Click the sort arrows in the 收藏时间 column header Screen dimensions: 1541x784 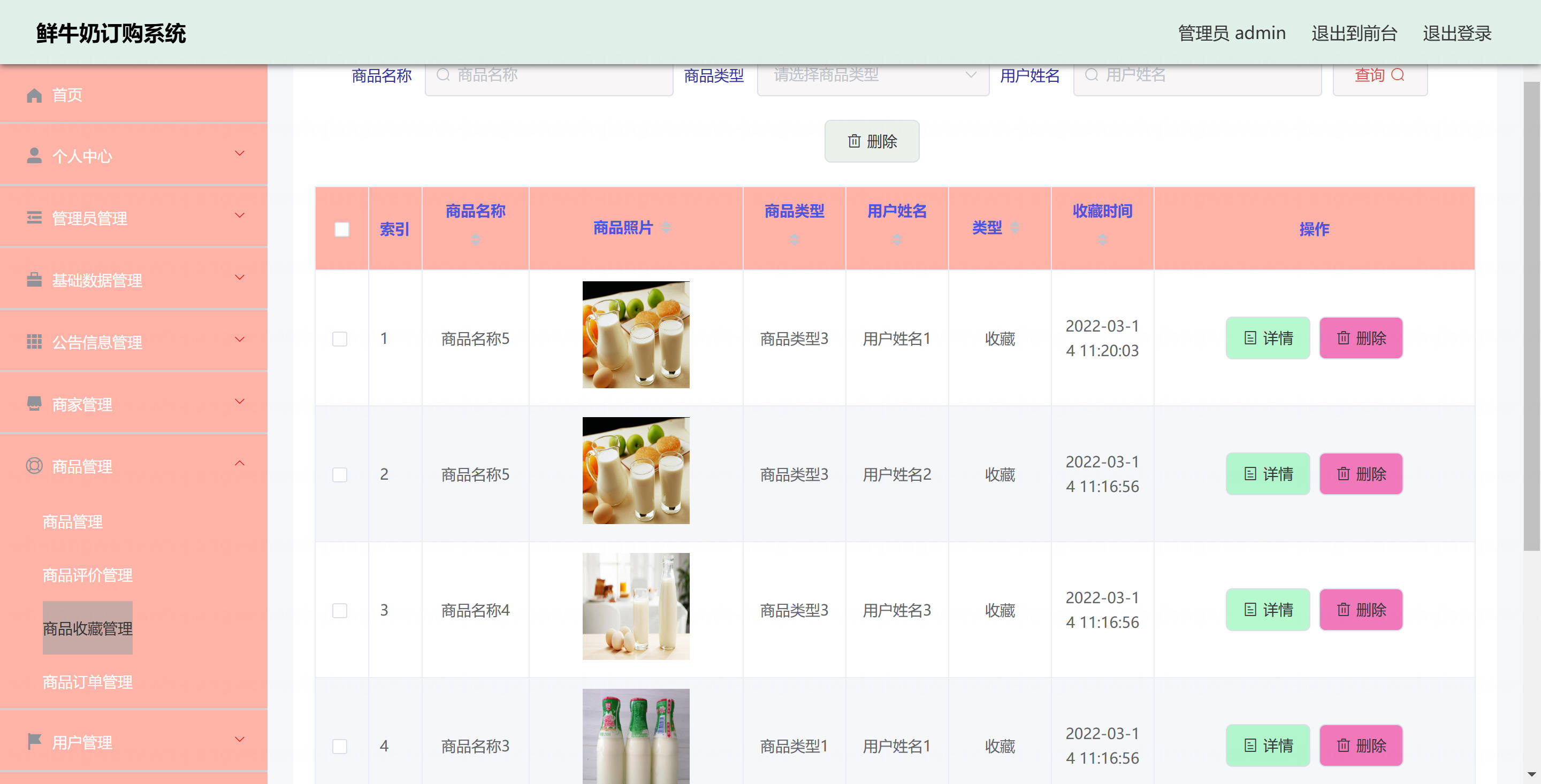point(1102,239)
